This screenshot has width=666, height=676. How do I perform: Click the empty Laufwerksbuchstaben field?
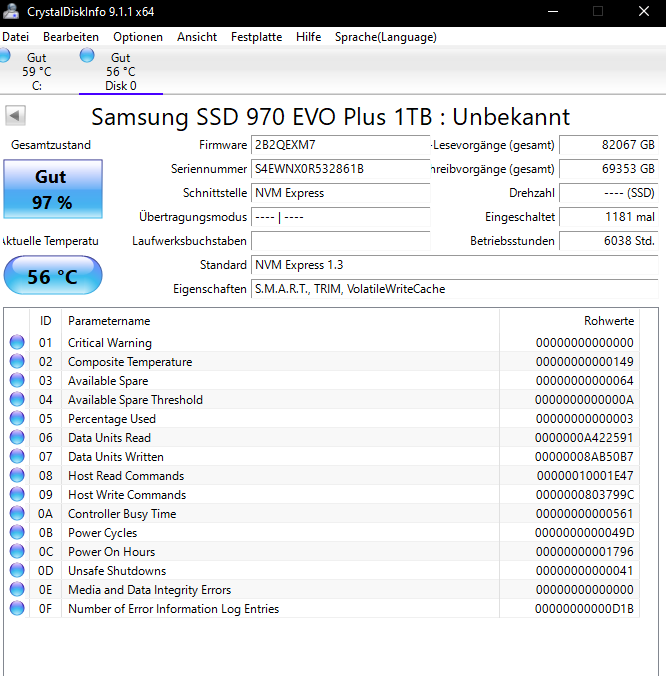[341, 241]
